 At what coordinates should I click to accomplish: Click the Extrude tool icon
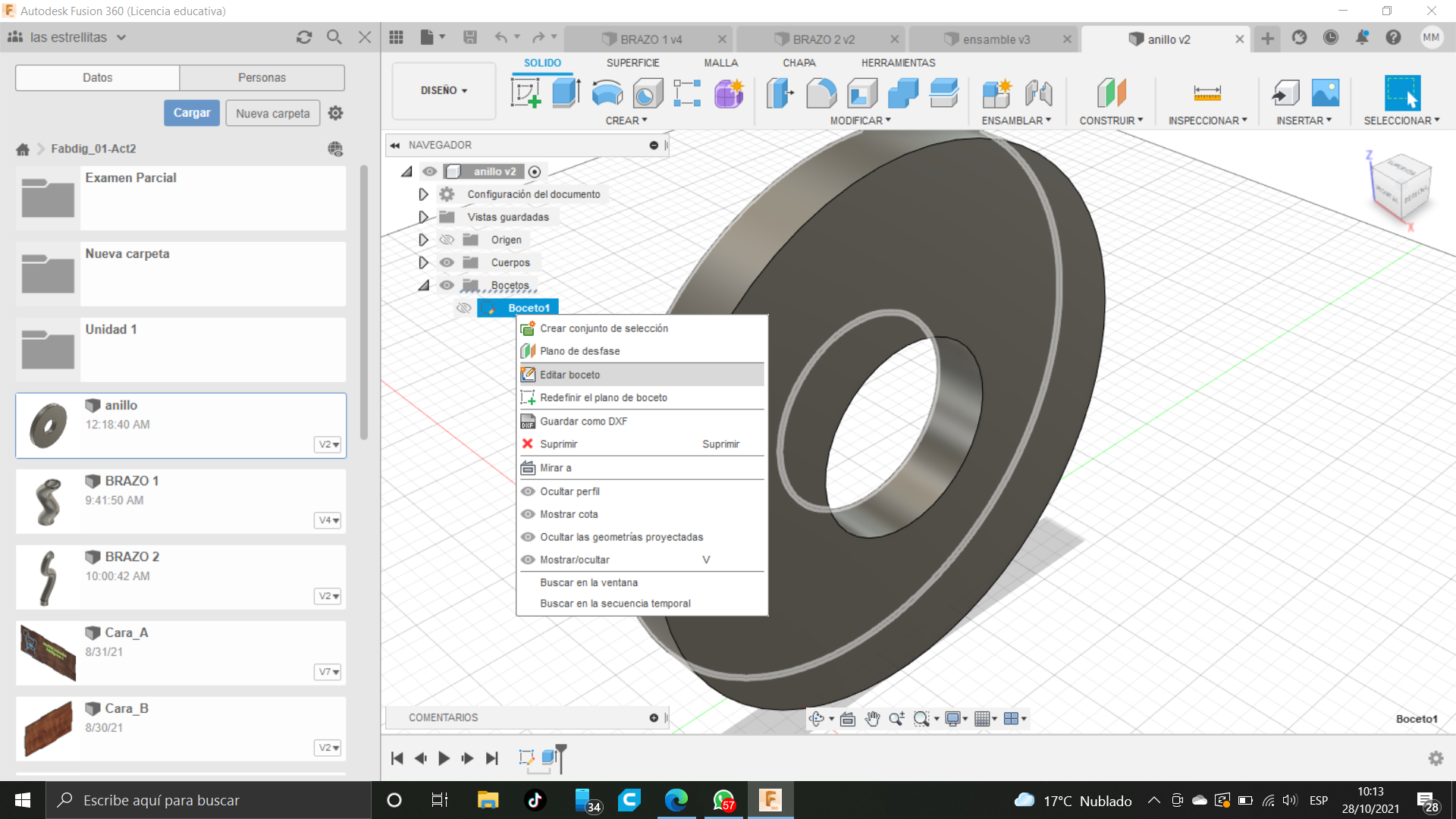coord(566,93)
